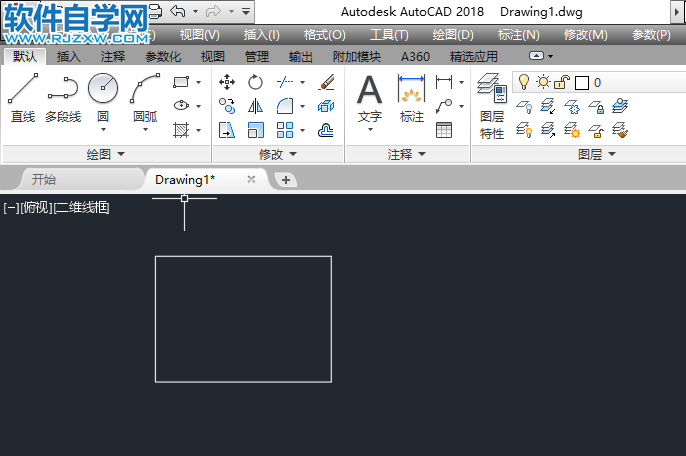Switch to the 精选应用 ribbon tab
This screenshot has width=686, height=456.
(x=474, y=56)
